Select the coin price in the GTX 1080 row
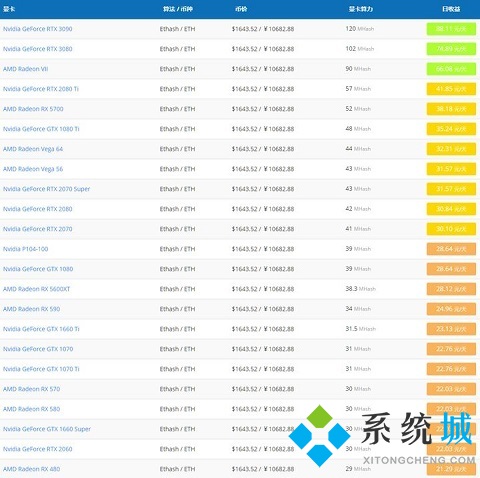 pos(263,269)
